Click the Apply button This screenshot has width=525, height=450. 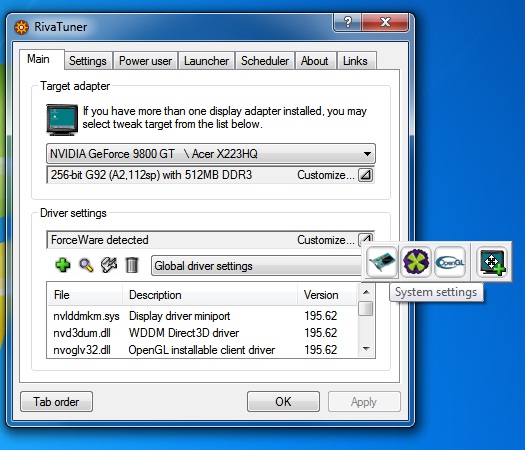[x=364, y=401]
